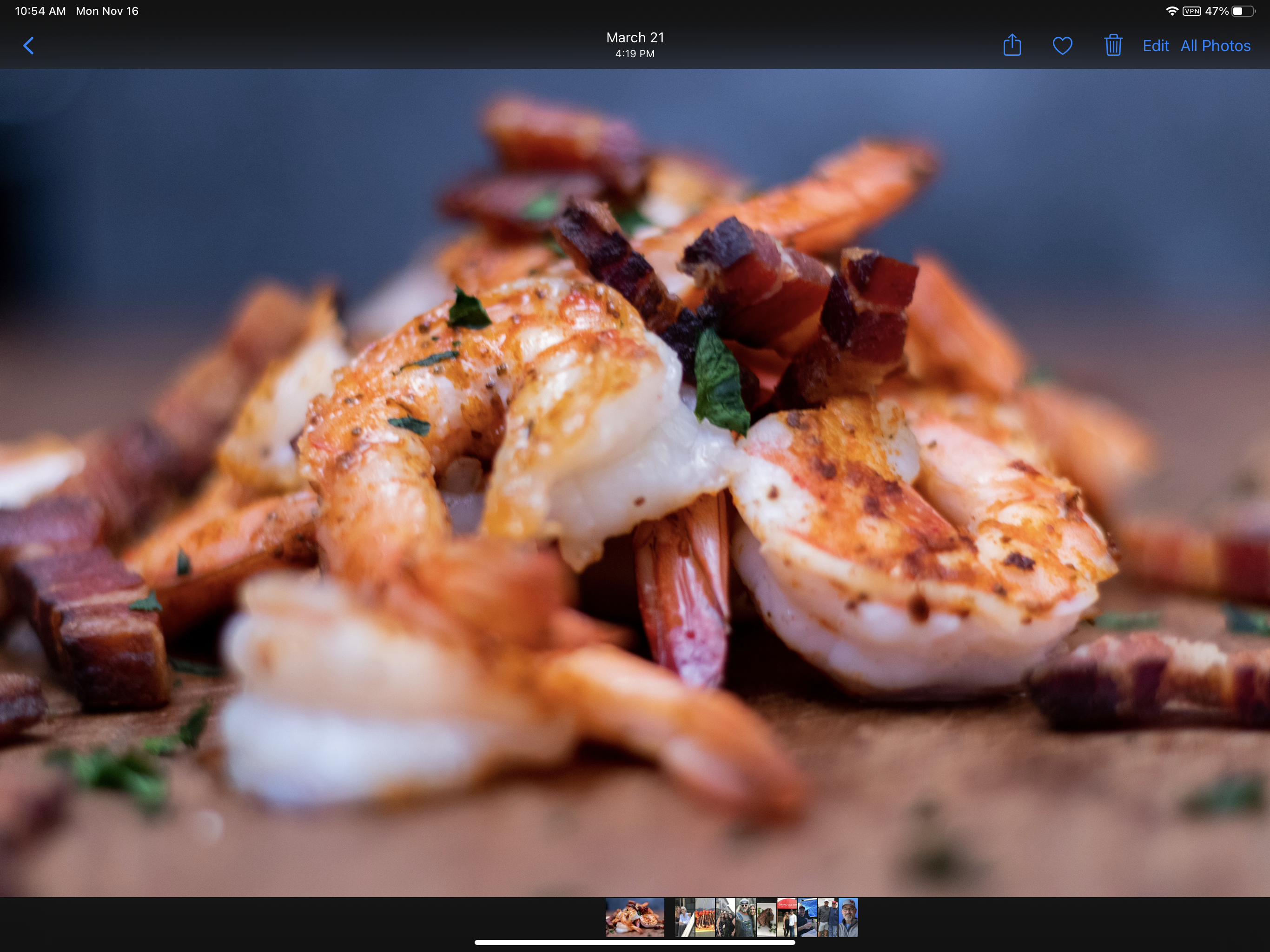Tap the main shrimp photo

(635, 483)
